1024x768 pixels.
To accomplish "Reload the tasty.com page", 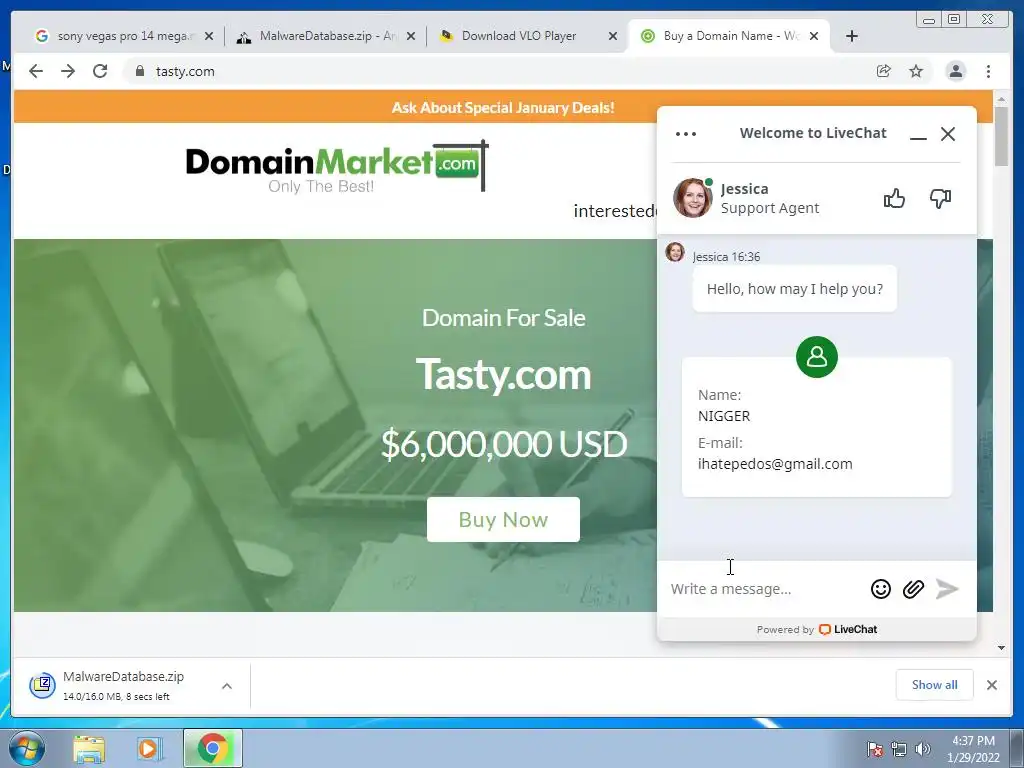I will tap(100, 71).
